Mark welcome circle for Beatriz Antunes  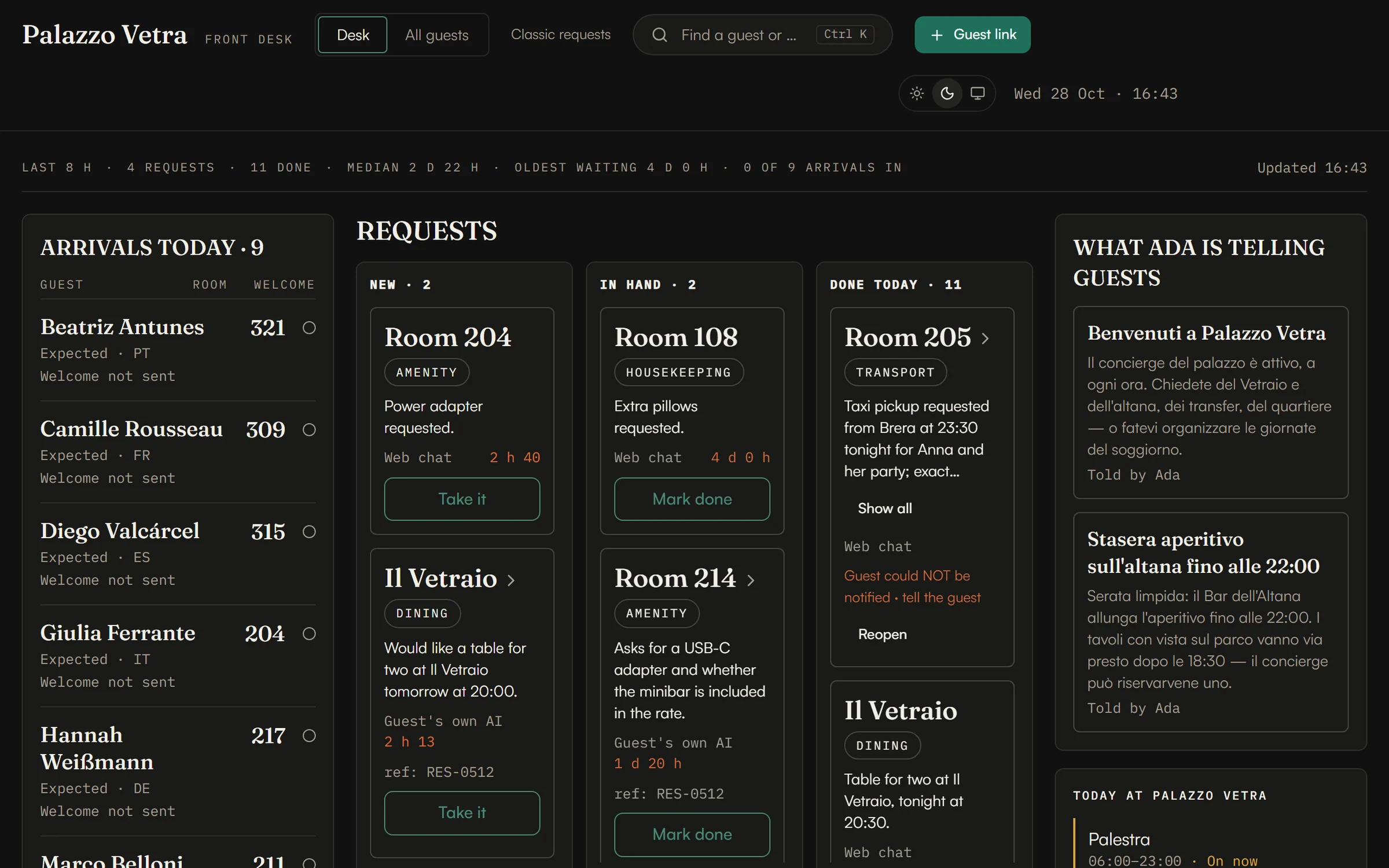[x=309, y=328]
